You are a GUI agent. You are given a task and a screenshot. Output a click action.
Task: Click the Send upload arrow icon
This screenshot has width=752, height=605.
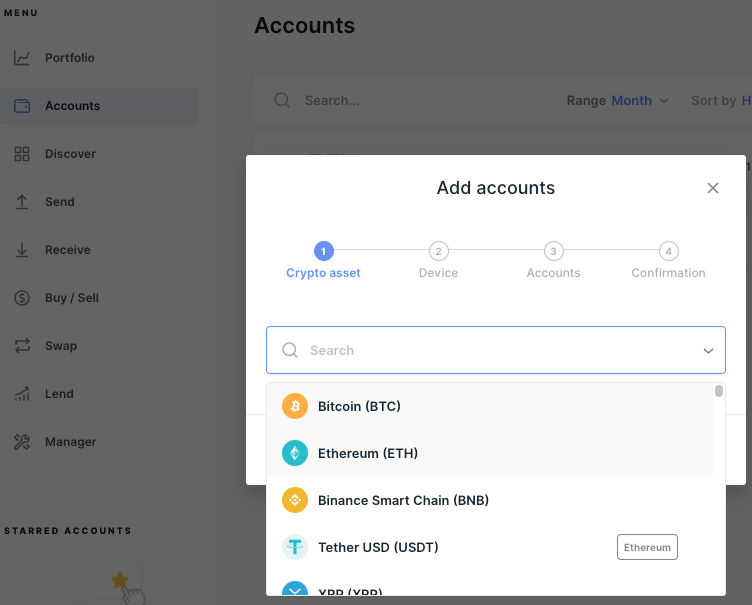22,202
